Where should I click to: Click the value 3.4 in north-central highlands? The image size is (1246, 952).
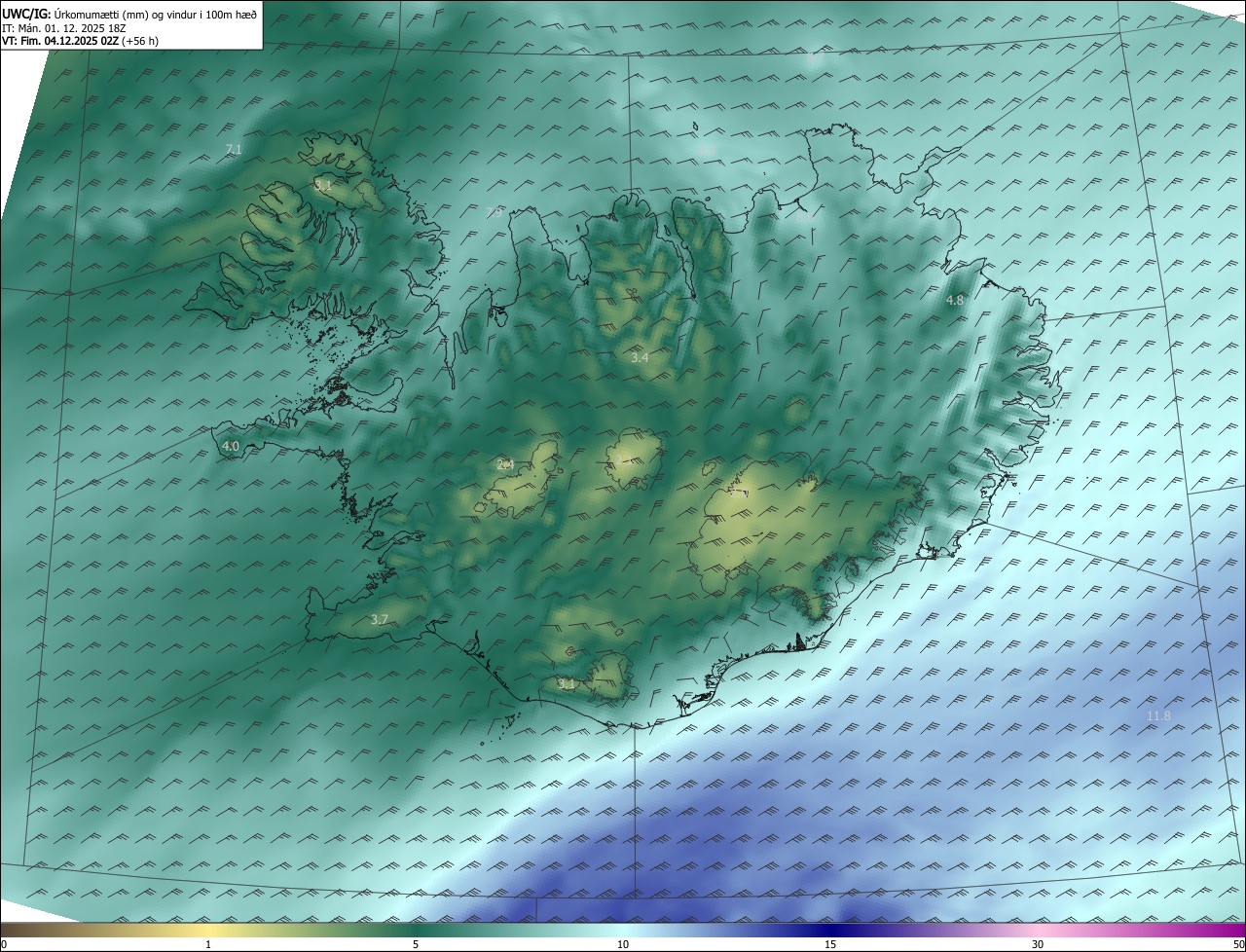640,358
